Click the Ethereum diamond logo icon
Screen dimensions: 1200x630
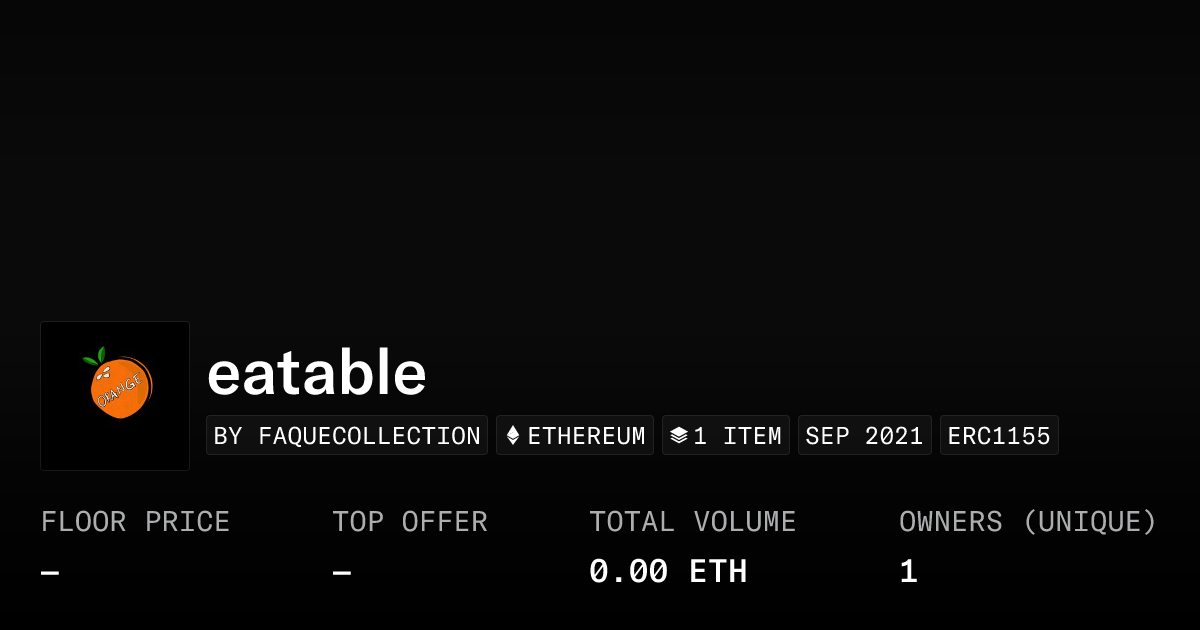[x=513, y=436]
